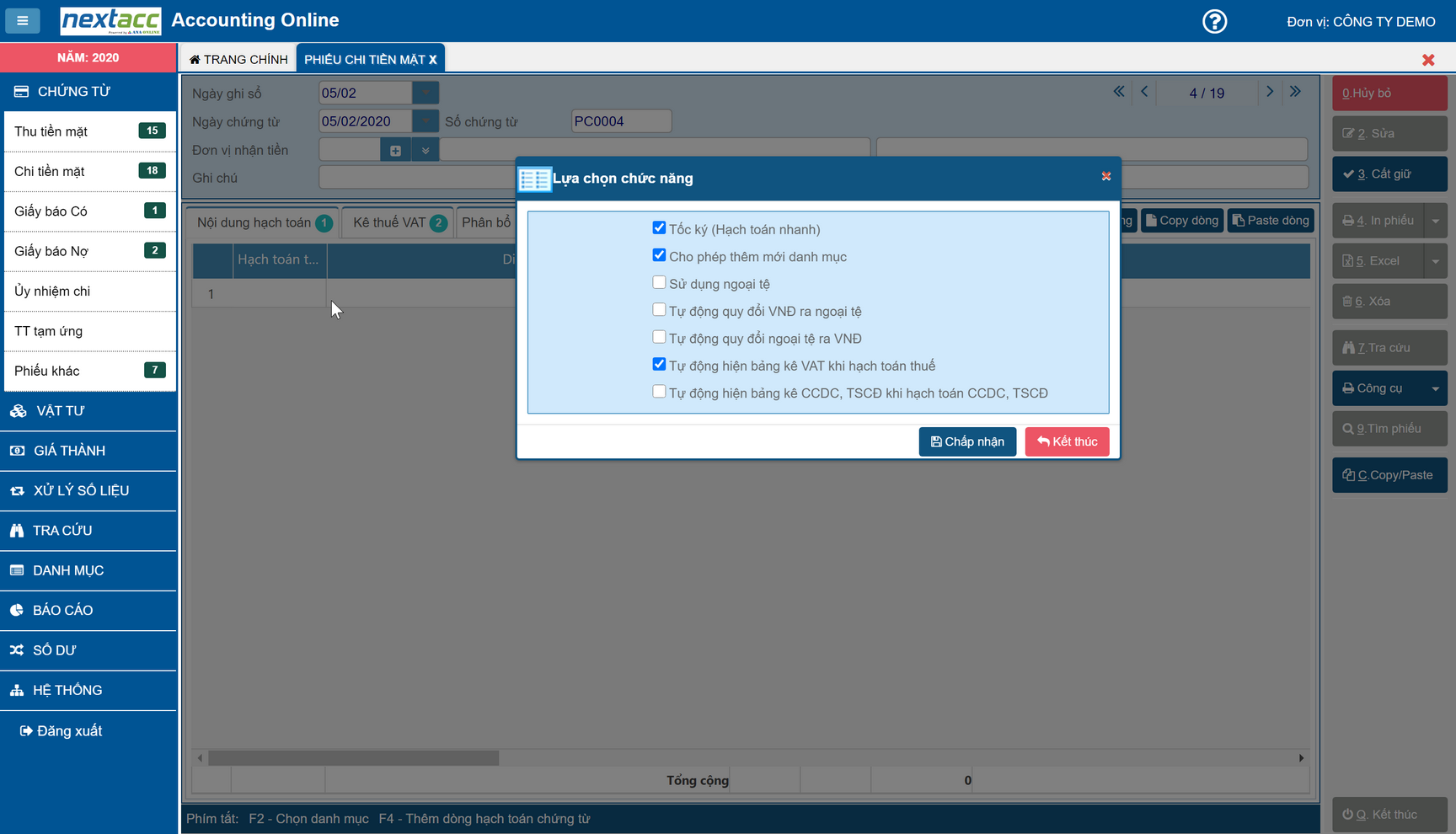1456x834 pixels.
Task: Expand the Excel export dropdown arrow
Action: pos(1435,261)
